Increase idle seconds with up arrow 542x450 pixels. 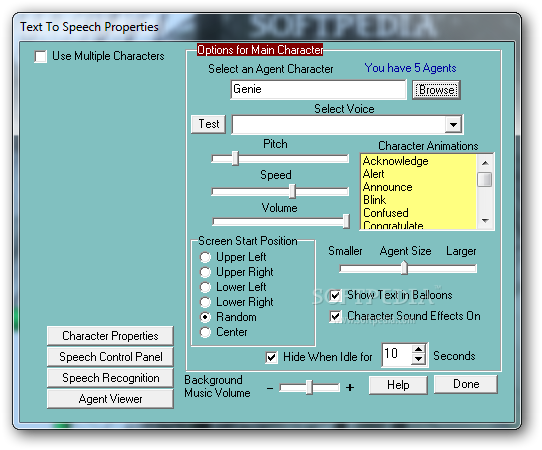coord(419,349)
